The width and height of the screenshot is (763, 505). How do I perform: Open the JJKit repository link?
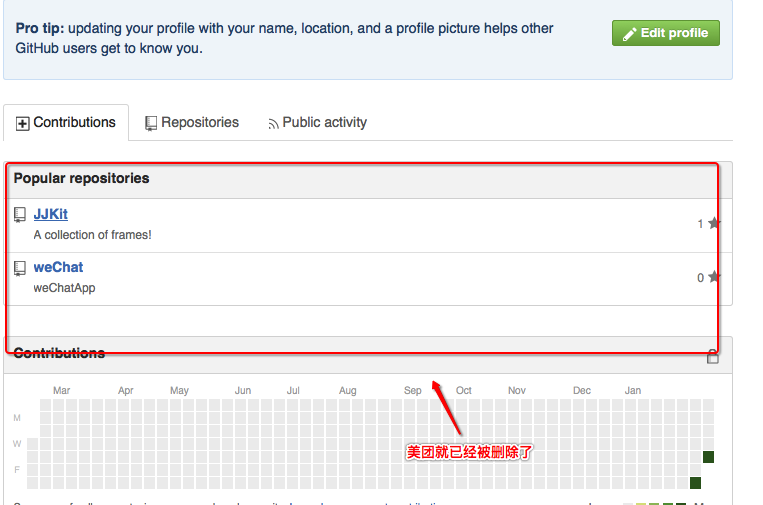pyautogui.click(x=51, y=214)
